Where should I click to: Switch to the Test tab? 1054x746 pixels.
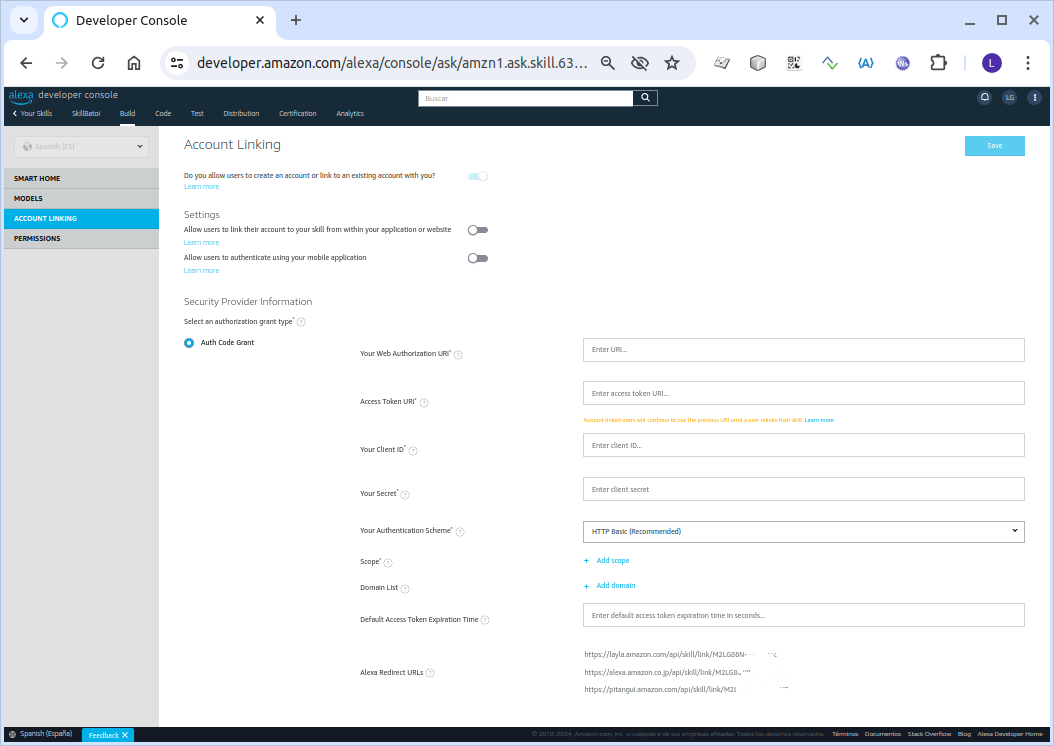point(197,114)
